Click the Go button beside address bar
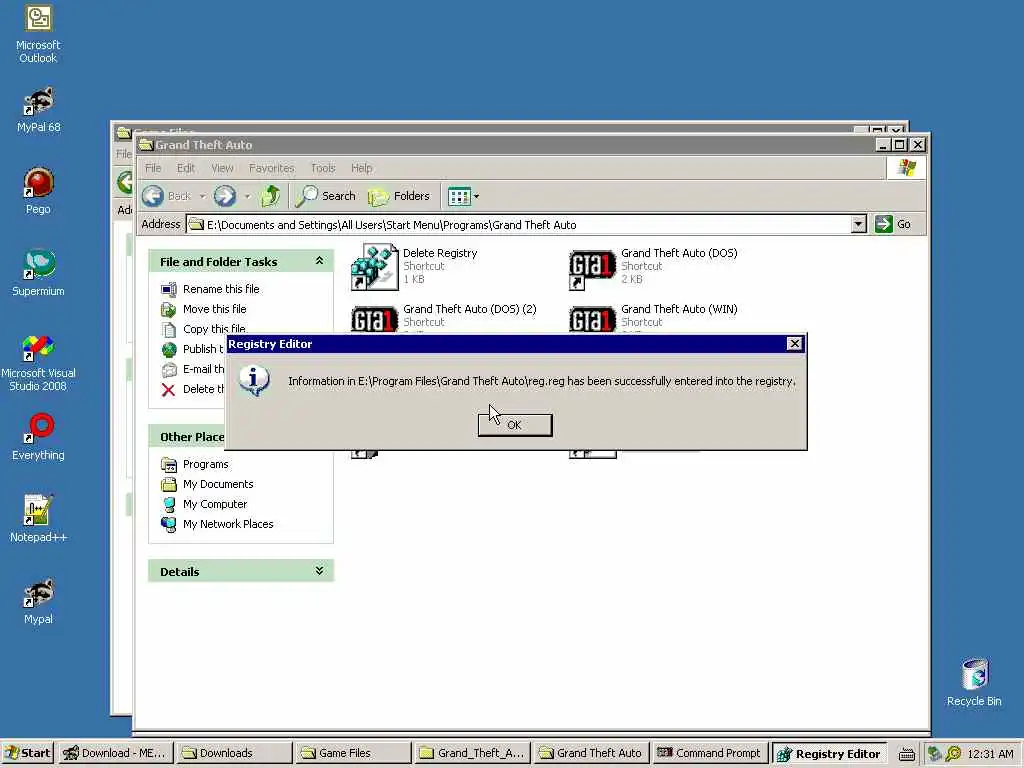Viewport: 1024px width, 768px height. (x=893, y=224)
